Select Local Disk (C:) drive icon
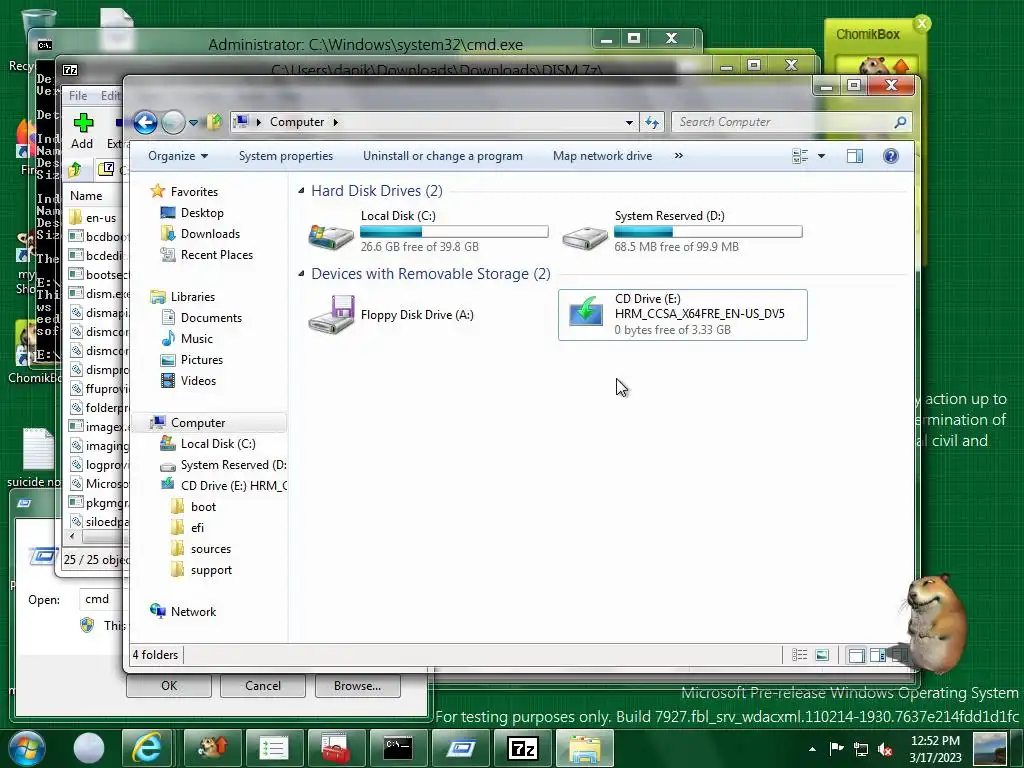 coord(332,235)
